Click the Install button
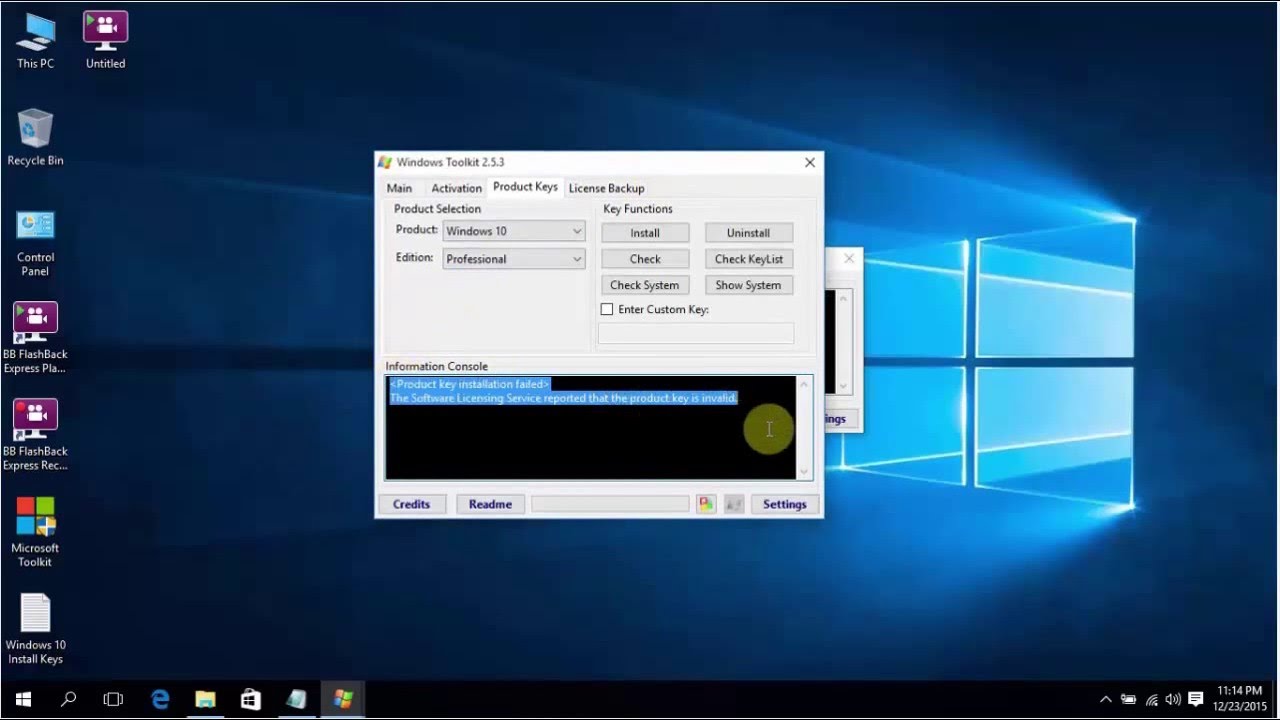This screenshot has height=720, width=1280. click(x=645, y=233)
